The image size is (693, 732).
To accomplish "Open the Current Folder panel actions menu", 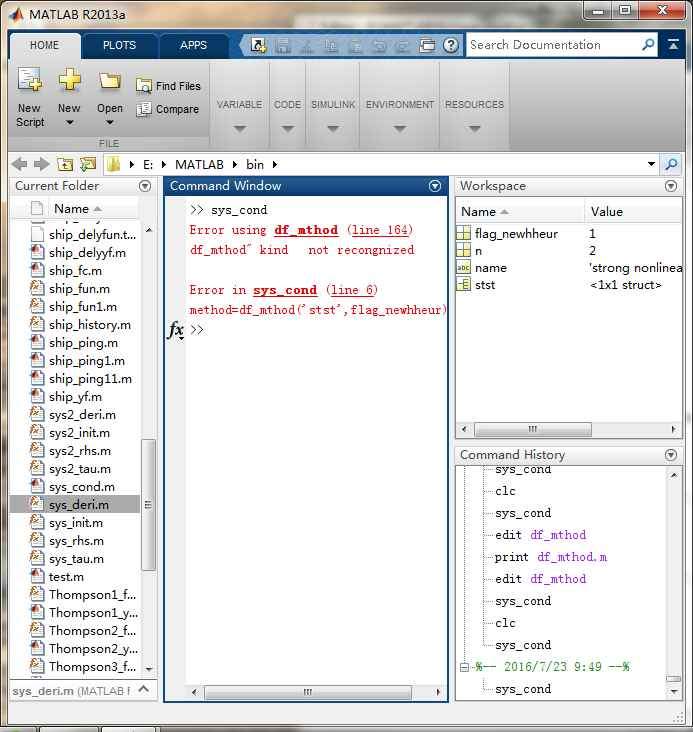I will coord(145,186).
